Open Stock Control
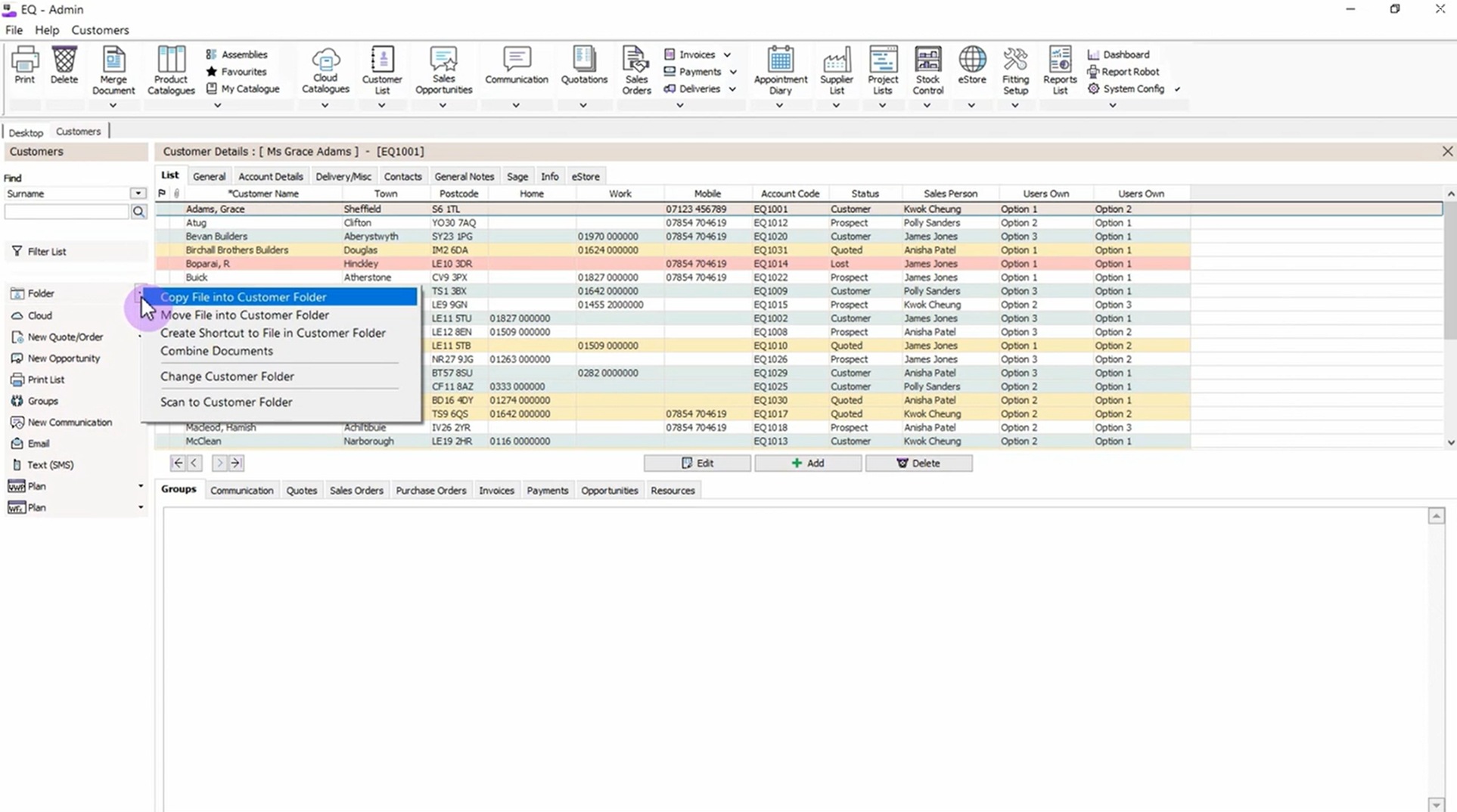This screenshot has height=812, width=1457. 927,70
